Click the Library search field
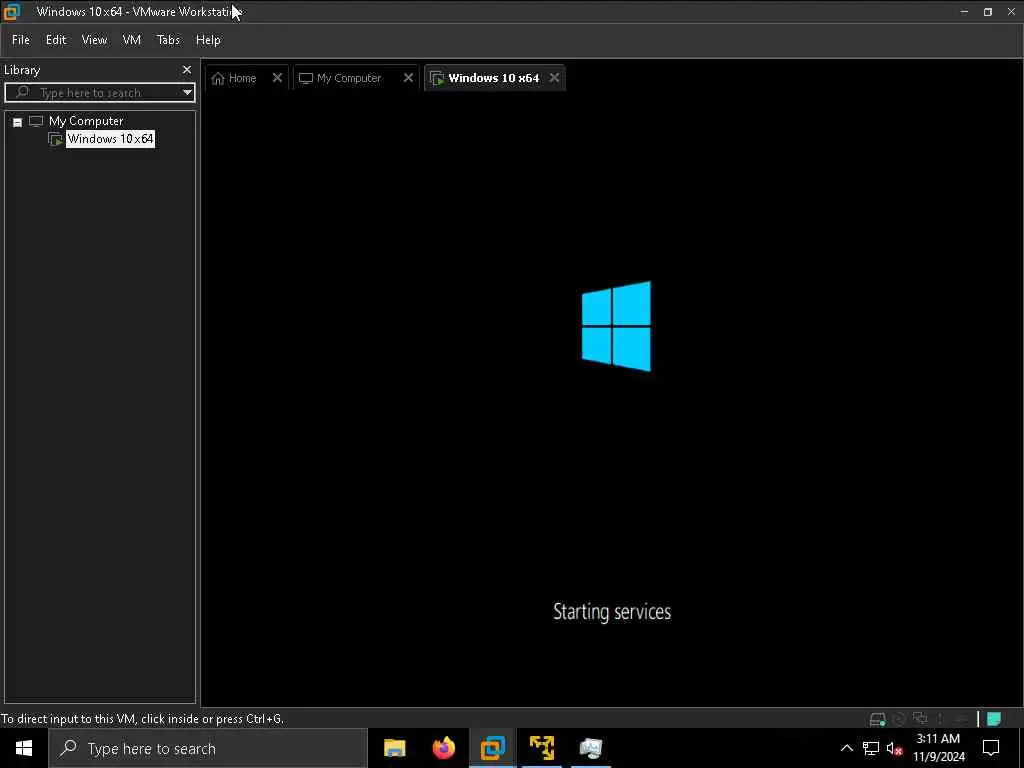The width and height of the screenshot is (1024, 768). point(99,92)
